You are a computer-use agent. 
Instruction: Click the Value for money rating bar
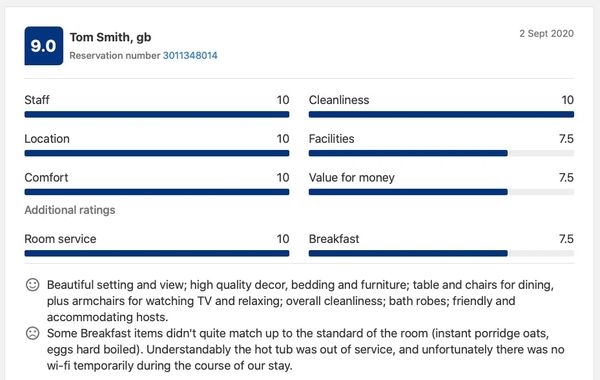click(x=441, y=192)
